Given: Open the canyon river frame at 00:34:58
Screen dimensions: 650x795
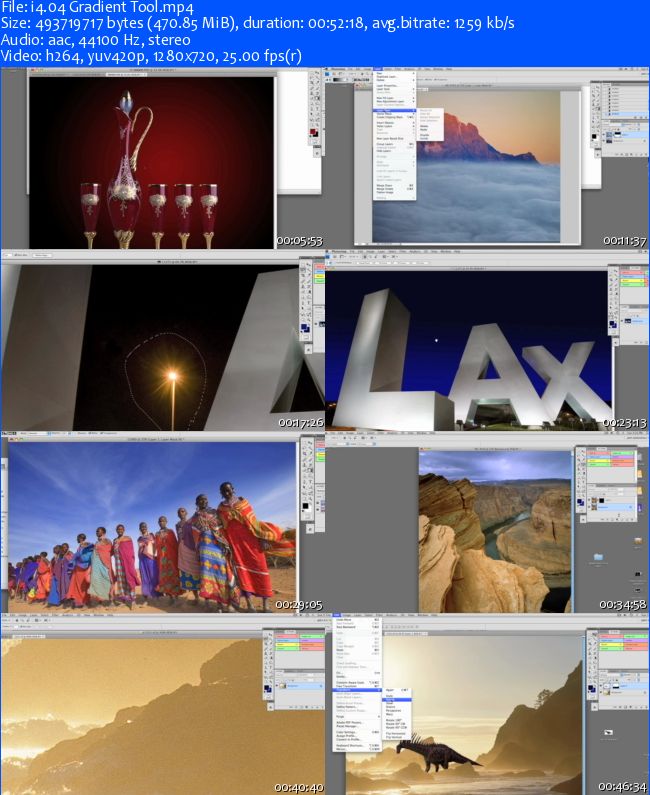Looking at the screenshot, I should 487,522.
